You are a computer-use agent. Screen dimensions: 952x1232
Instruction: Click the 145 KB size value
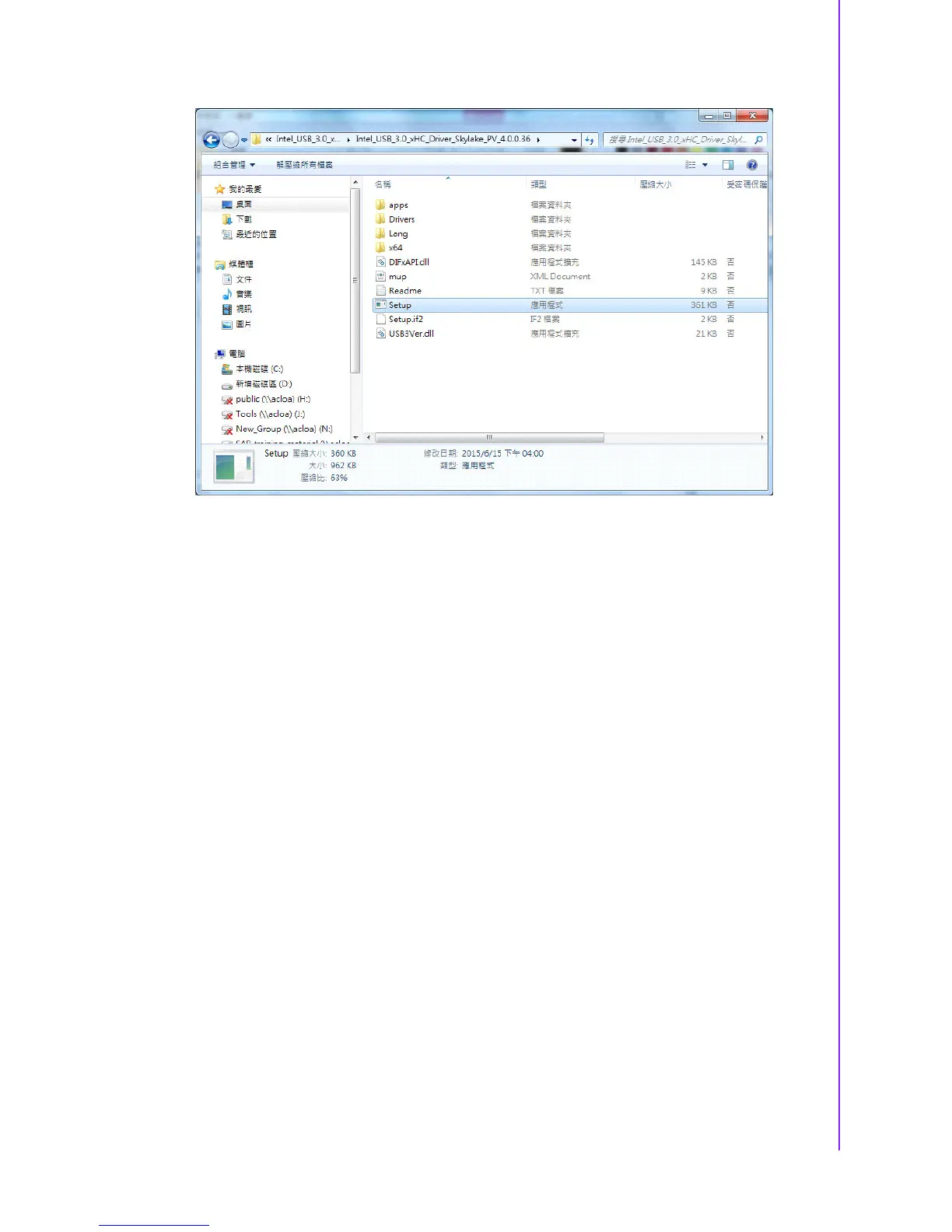(x=703, y=262)
